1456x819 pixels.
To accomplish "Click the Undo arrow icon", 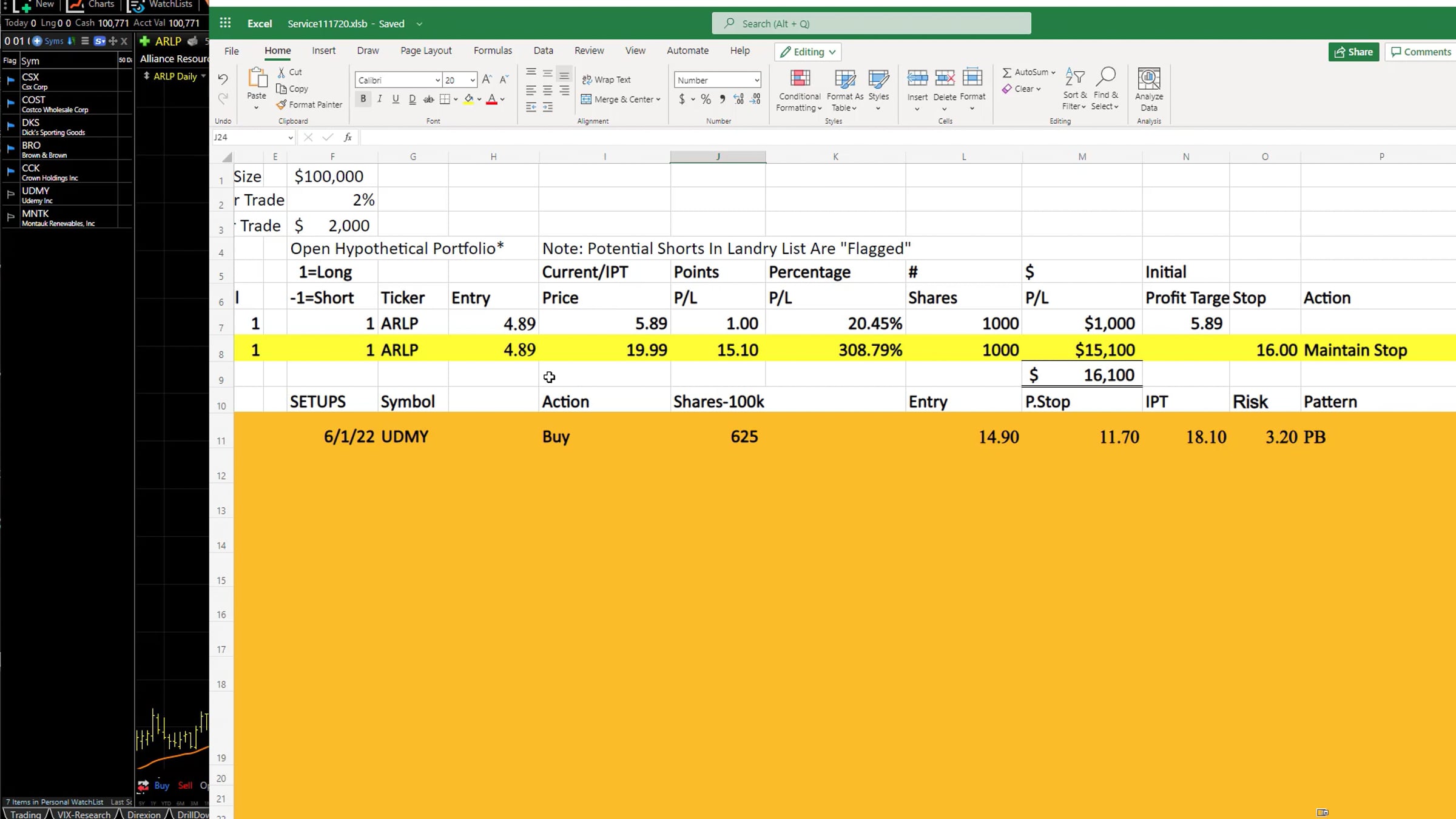I will coord(223,79).
